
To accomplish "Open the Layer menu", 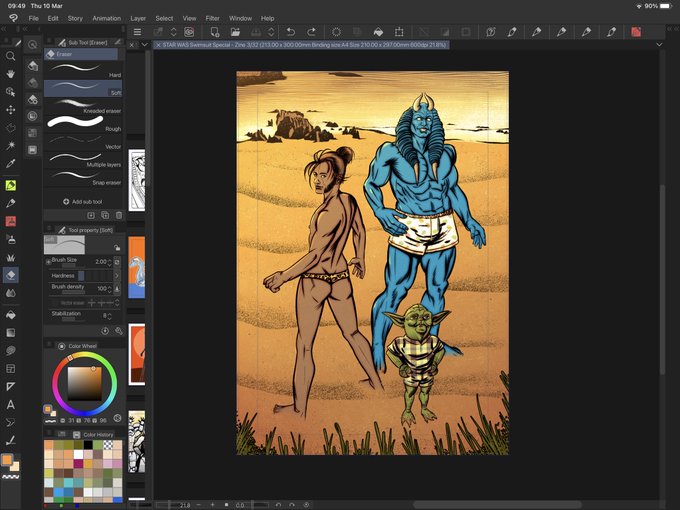I will point(138,18).
